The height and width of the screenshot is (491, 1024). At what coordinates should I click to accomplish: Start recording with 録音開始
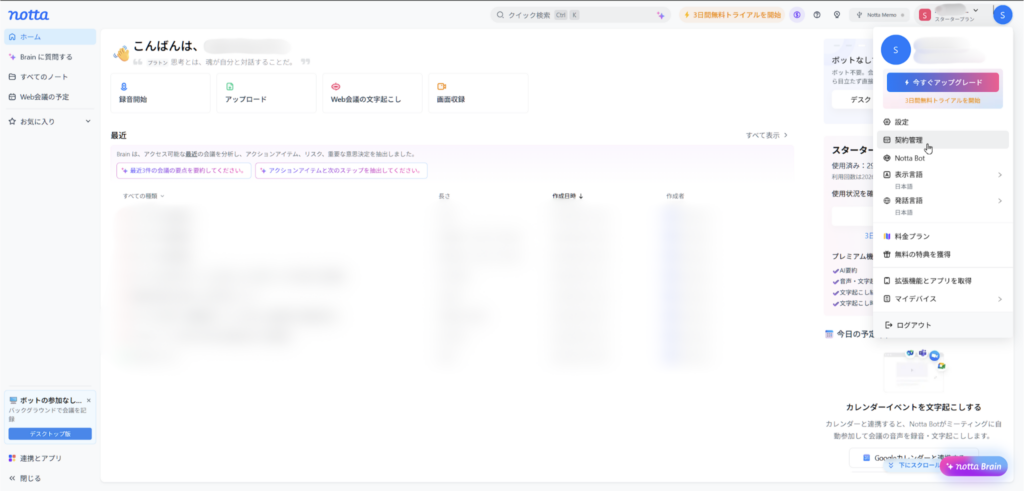[x=161, y=93]
